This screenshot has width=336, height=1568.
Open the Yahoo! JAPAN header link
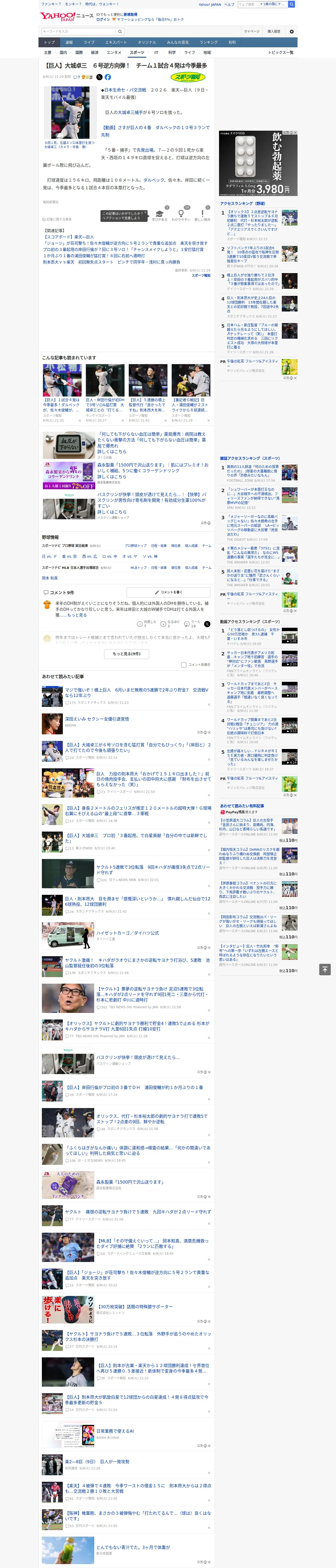pyautogui.click(x=210, y=4)
